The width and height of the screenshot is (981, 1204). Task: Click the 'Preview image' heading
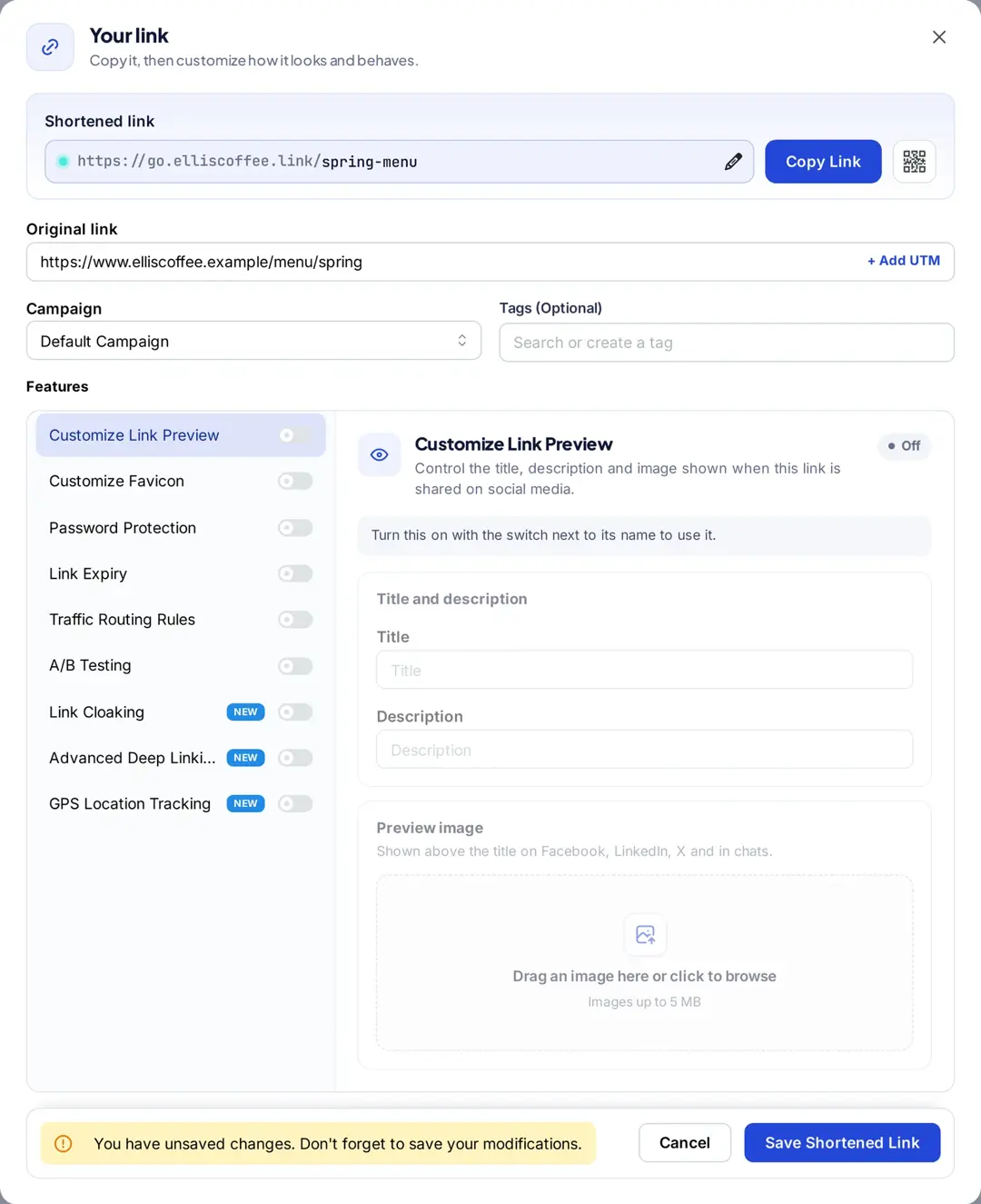click(x=430, y=828)
